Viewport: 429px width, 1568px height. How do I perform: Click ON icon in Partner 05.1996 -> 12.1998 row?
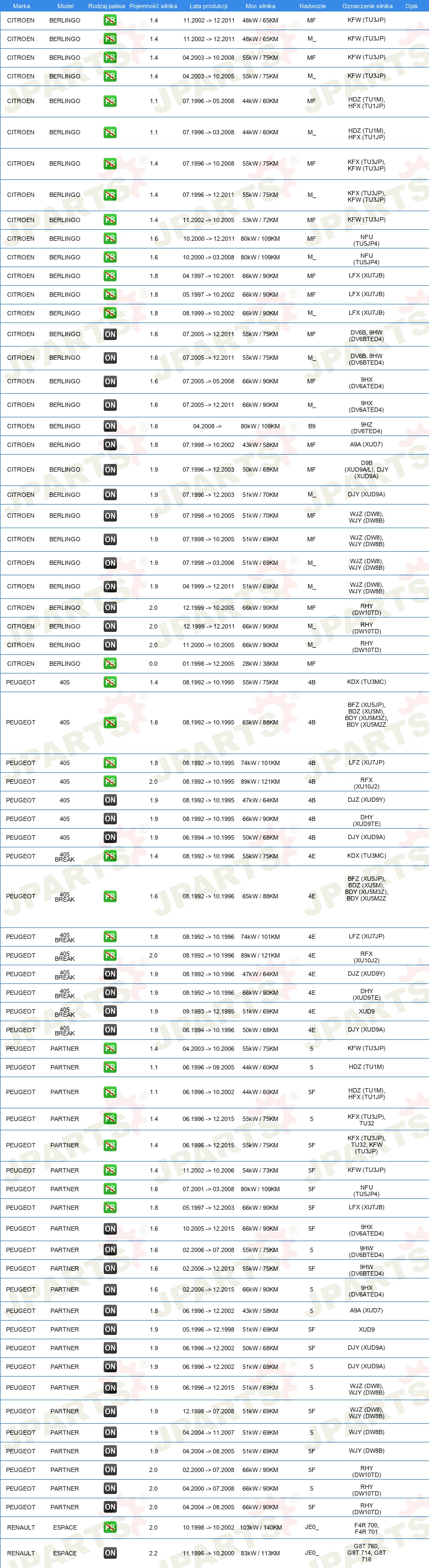(x=110, y=1330)
